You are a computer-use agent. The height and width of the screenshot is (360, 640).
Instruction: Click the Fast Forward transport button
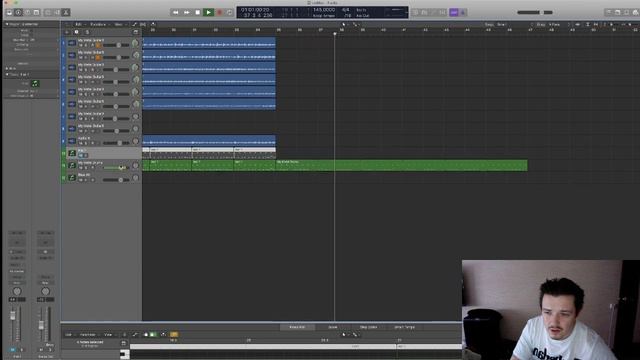(187, 13)
